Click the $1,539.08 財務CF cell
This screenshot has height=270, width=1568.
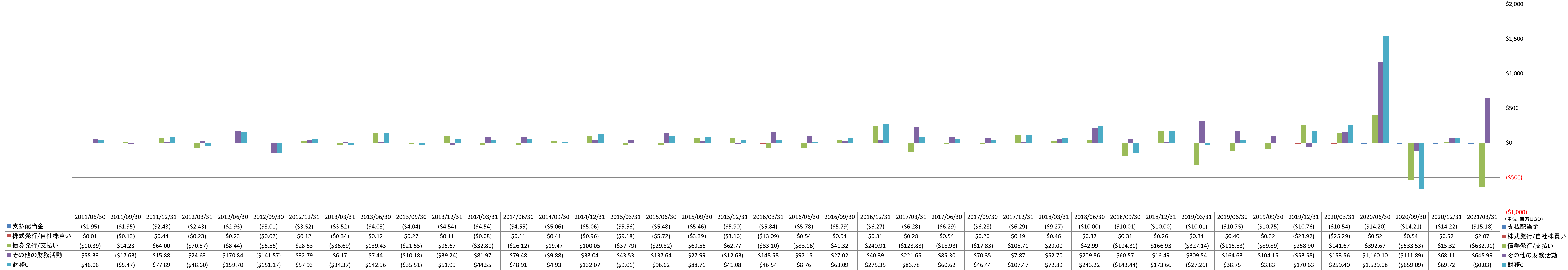click(x=1375, y=265)
